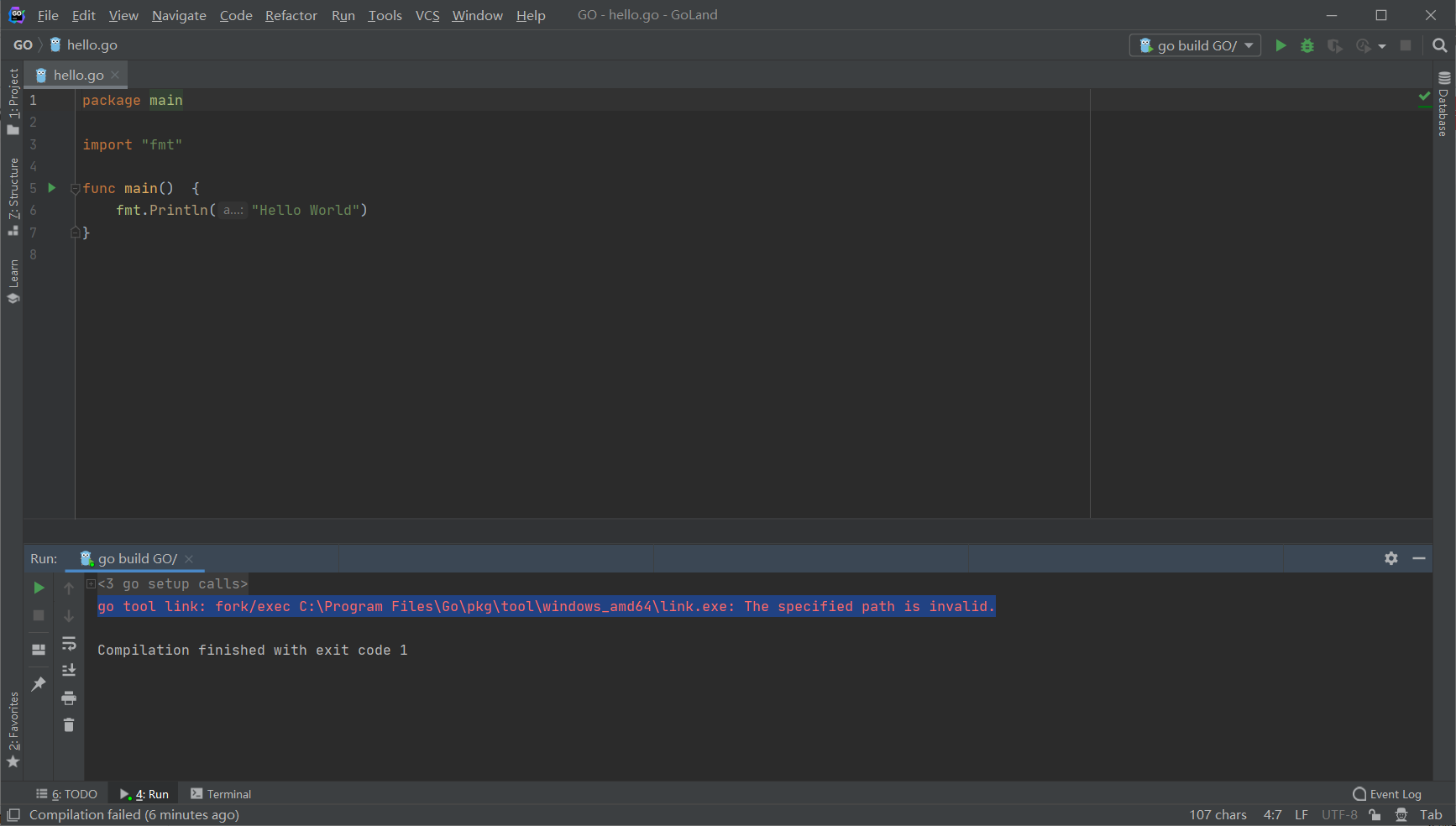This screenshot has width=1456, height=826.
Task: Open the Database tool window
Action: coord(1443,104)
